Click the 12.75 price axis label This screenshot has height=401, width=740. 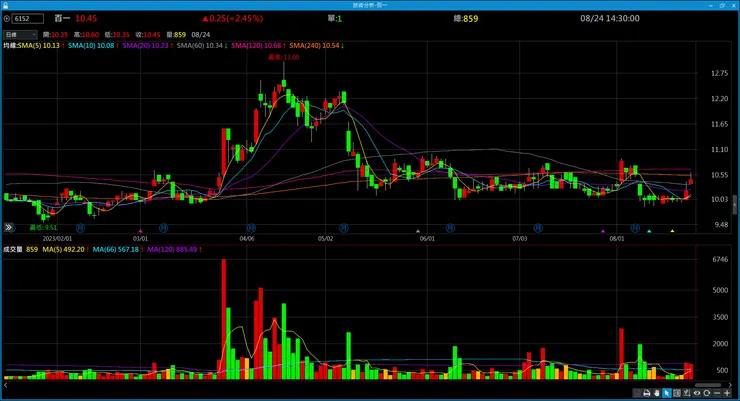tap(719, 73)
